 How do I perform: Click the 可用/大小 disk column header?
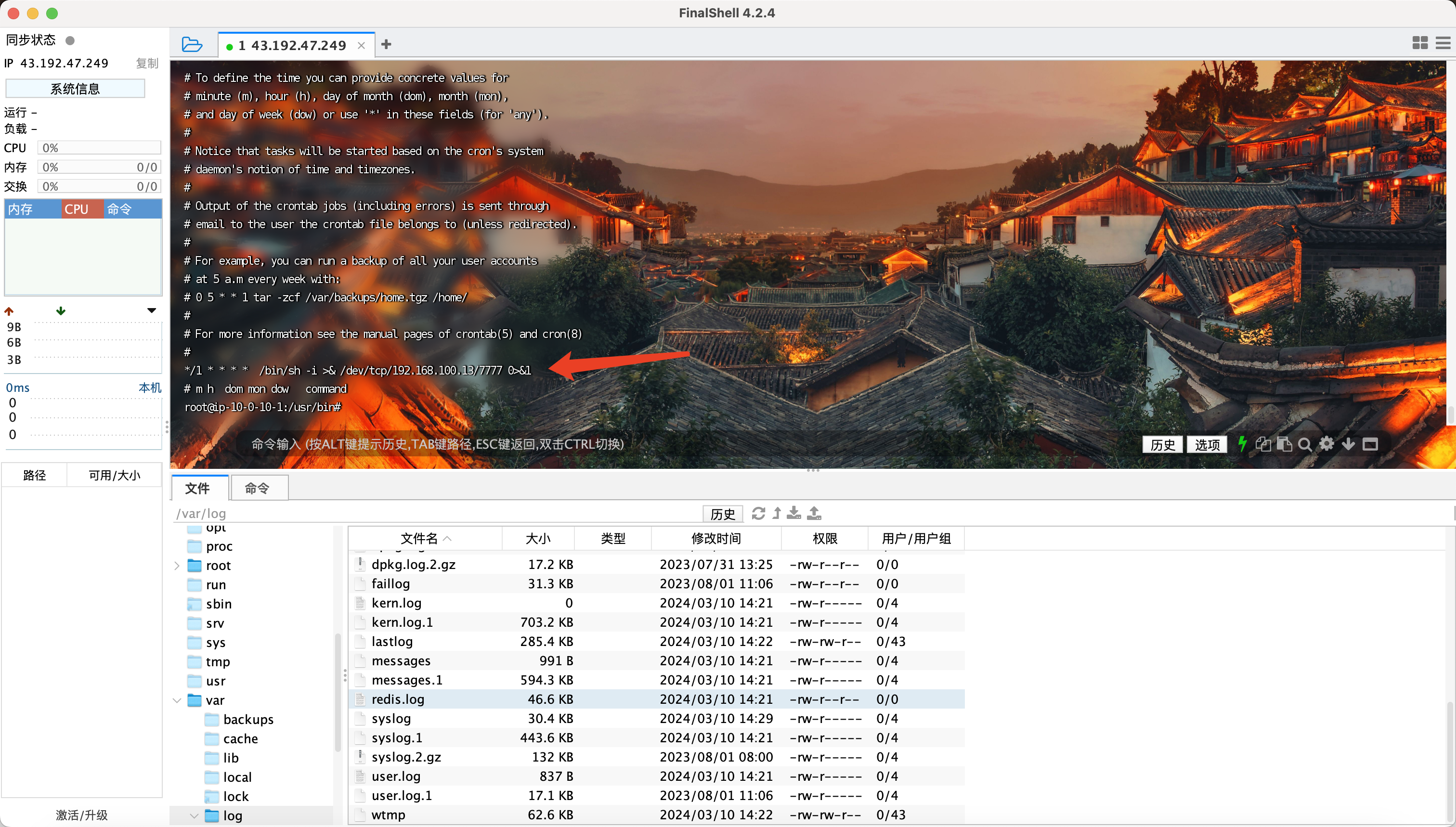pos(114,475)
